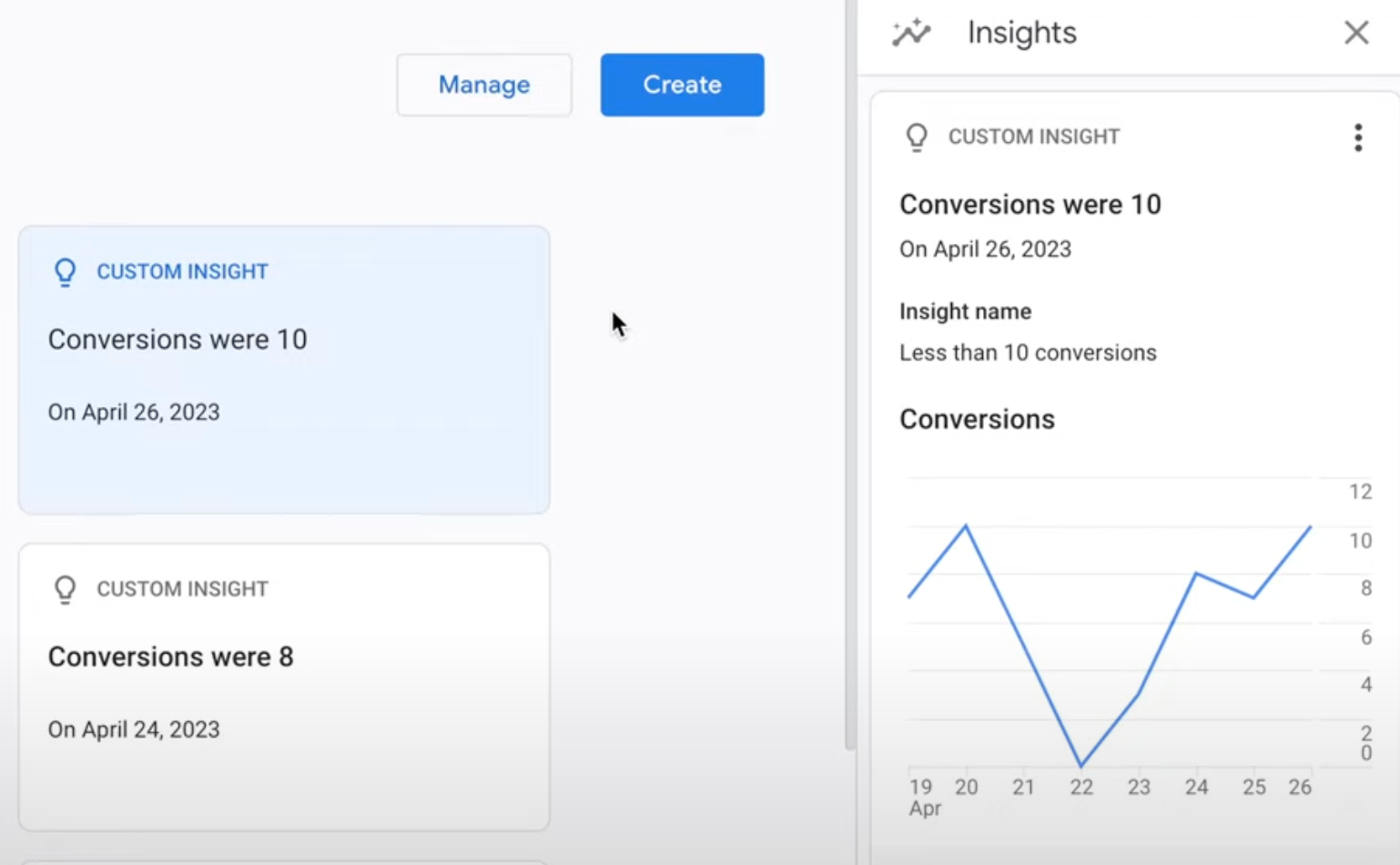Click the Insights sparkle chart icon
This screenshot has width=1400, height=865.
(911, 32)
